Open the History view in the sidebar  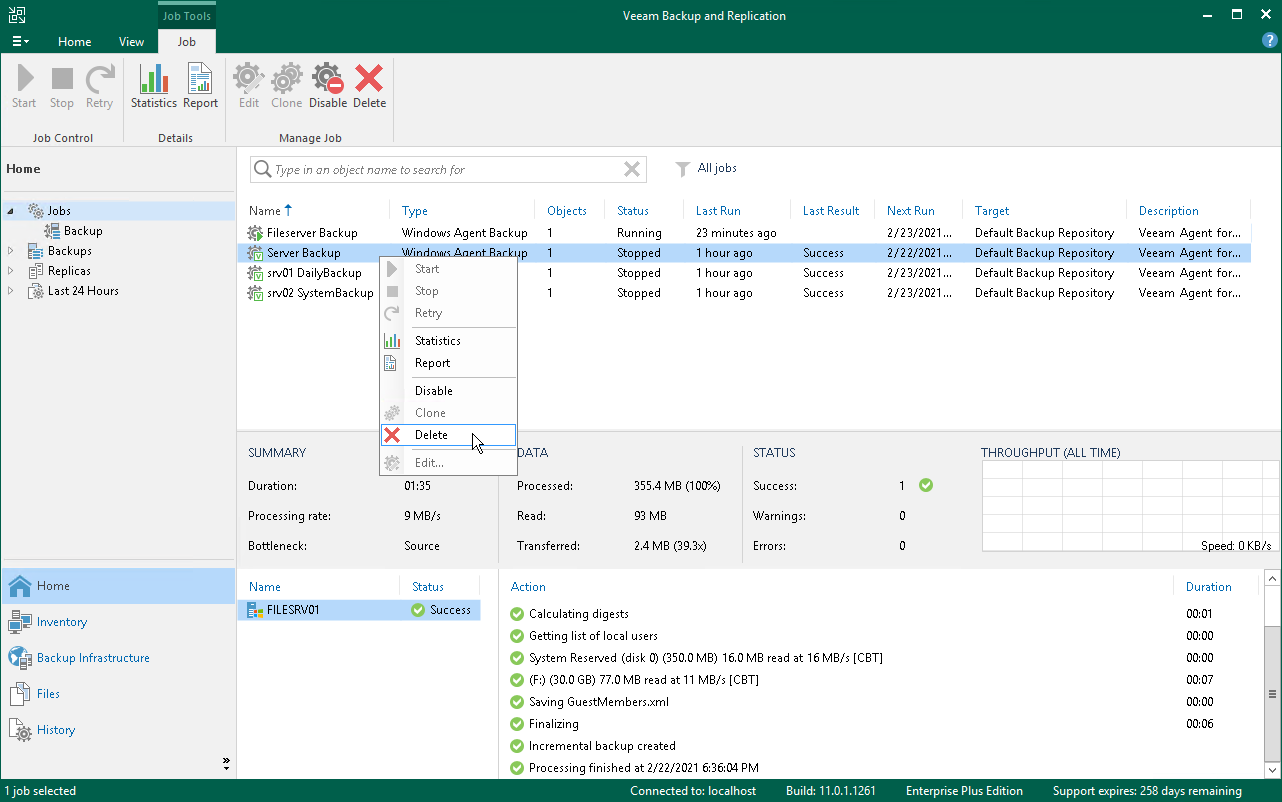[x=56, y=730]
